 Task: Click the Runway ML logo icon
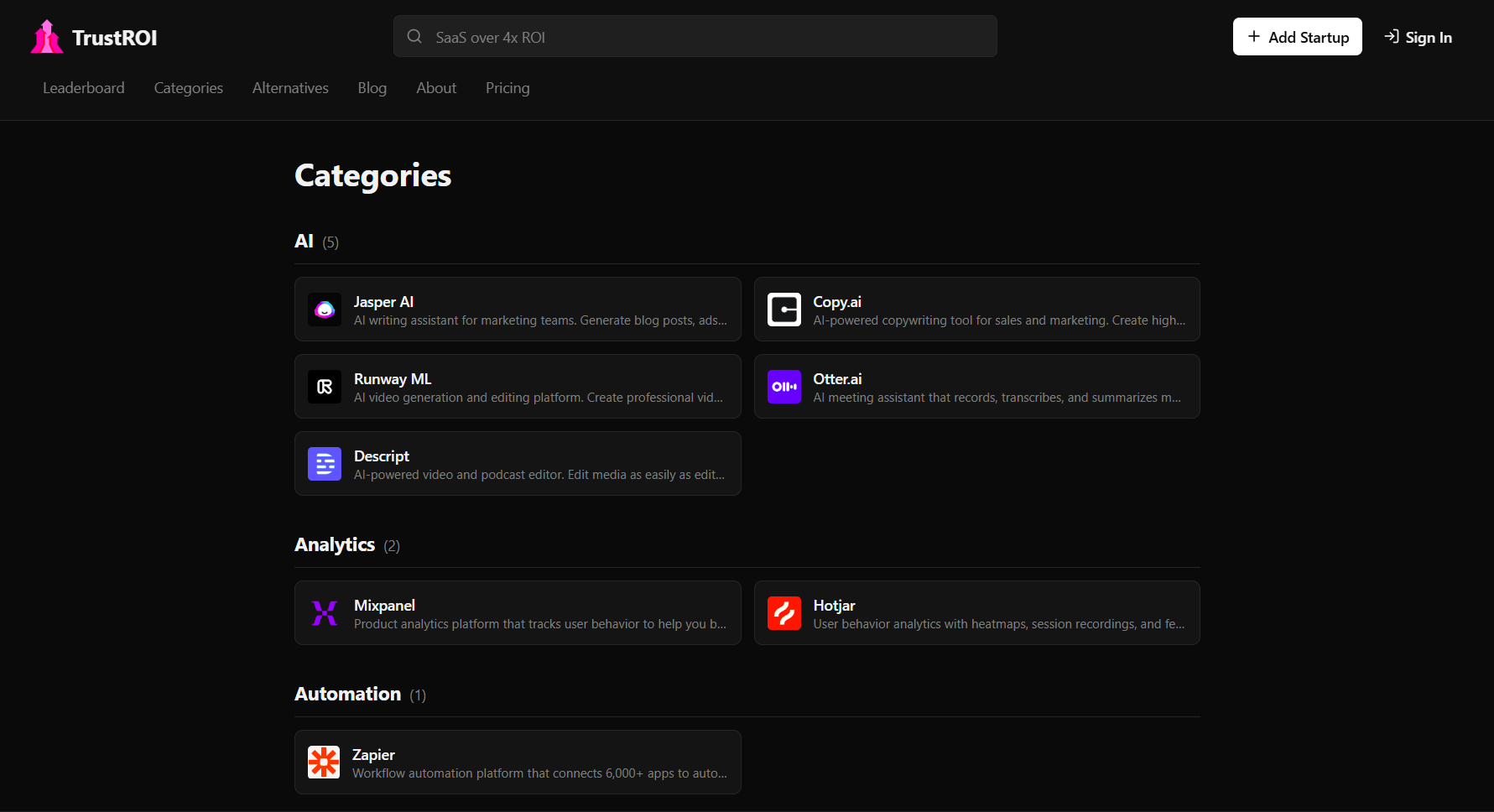[x=325, y=387]
